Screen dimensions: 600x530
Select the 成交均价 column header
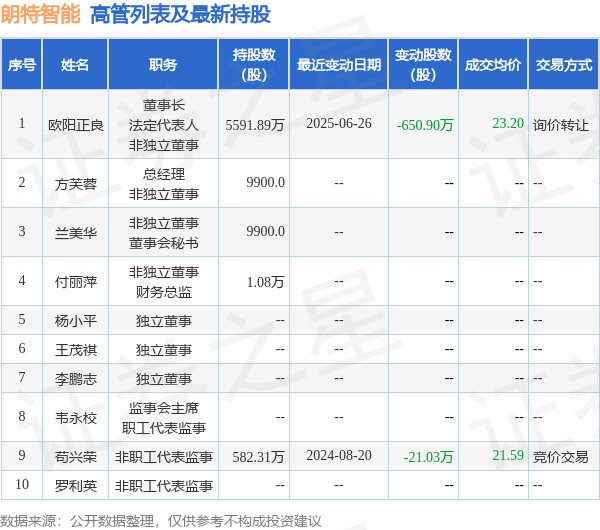click(493, 65)
